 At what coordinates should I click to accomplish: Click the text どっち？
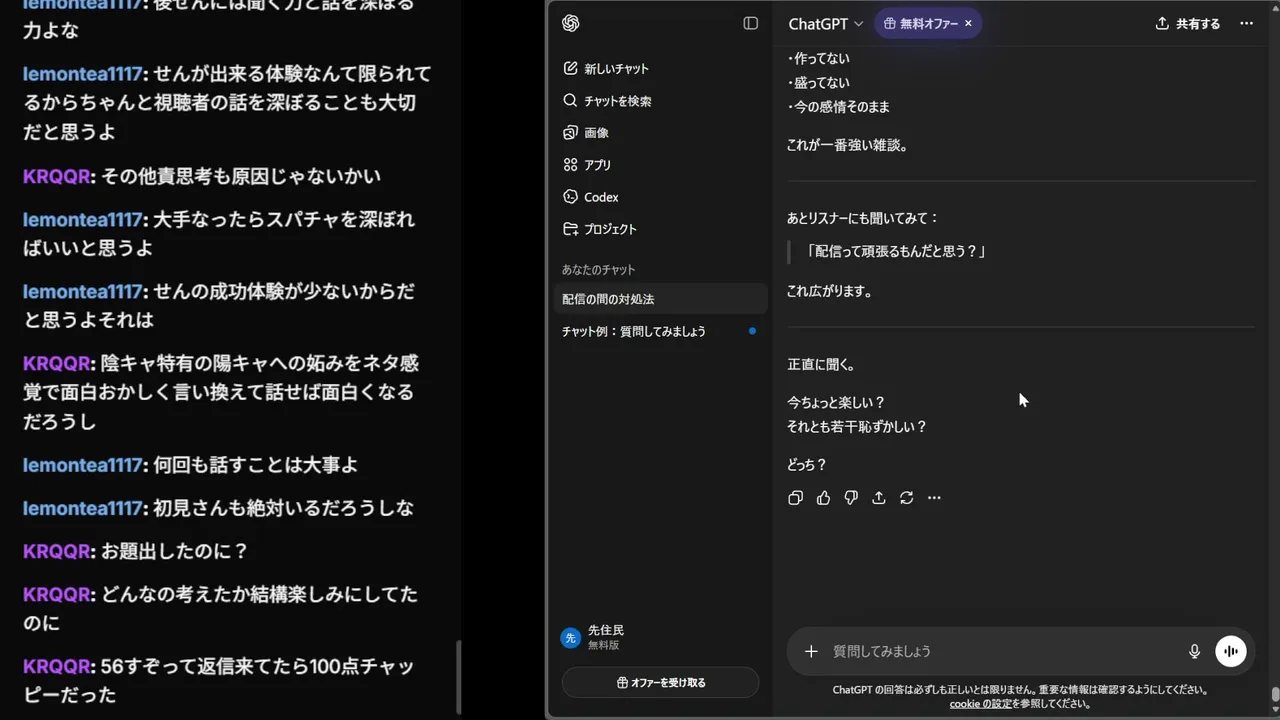coord(807,465)
